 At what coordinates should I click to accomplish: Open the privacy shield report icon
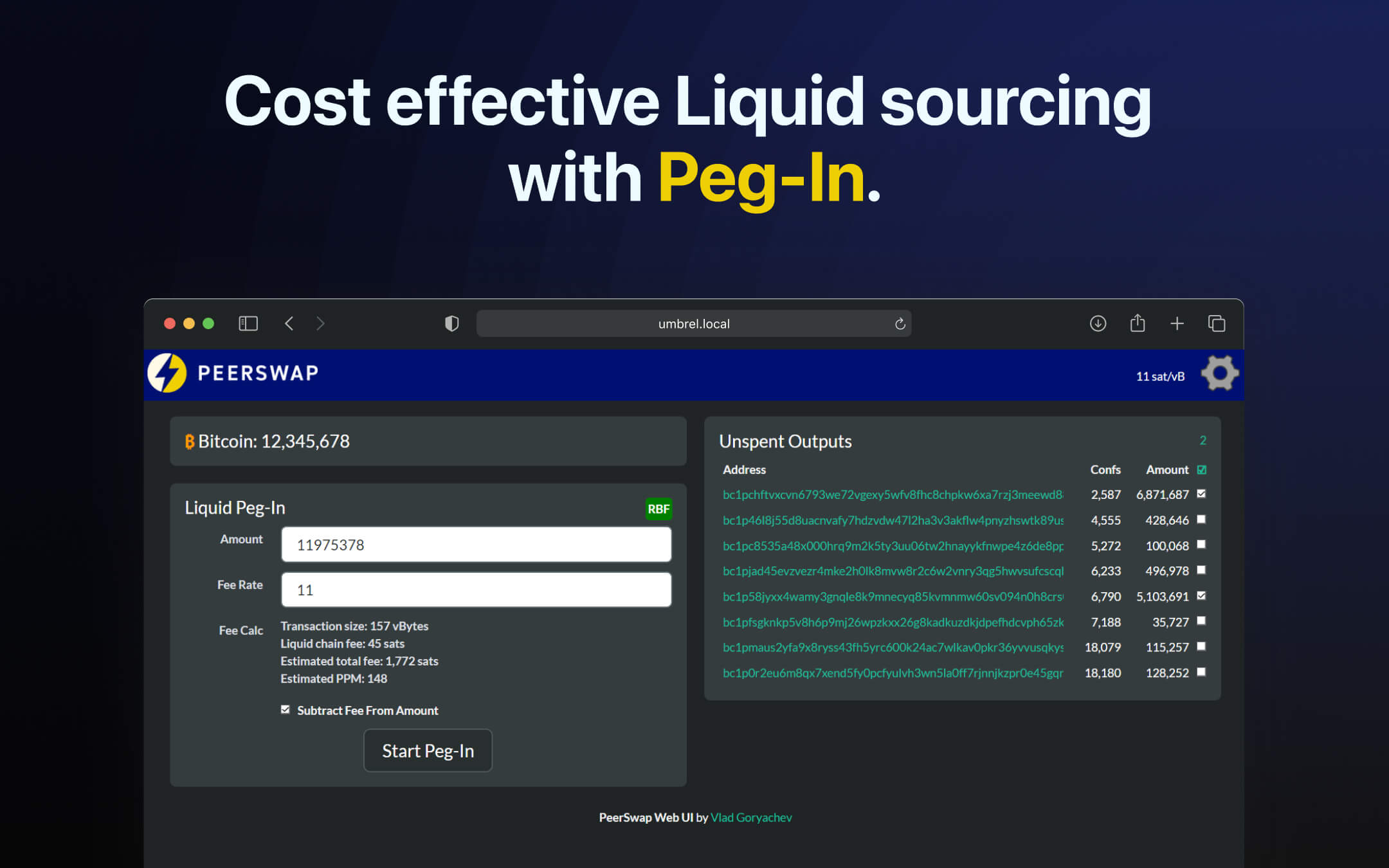452,323
